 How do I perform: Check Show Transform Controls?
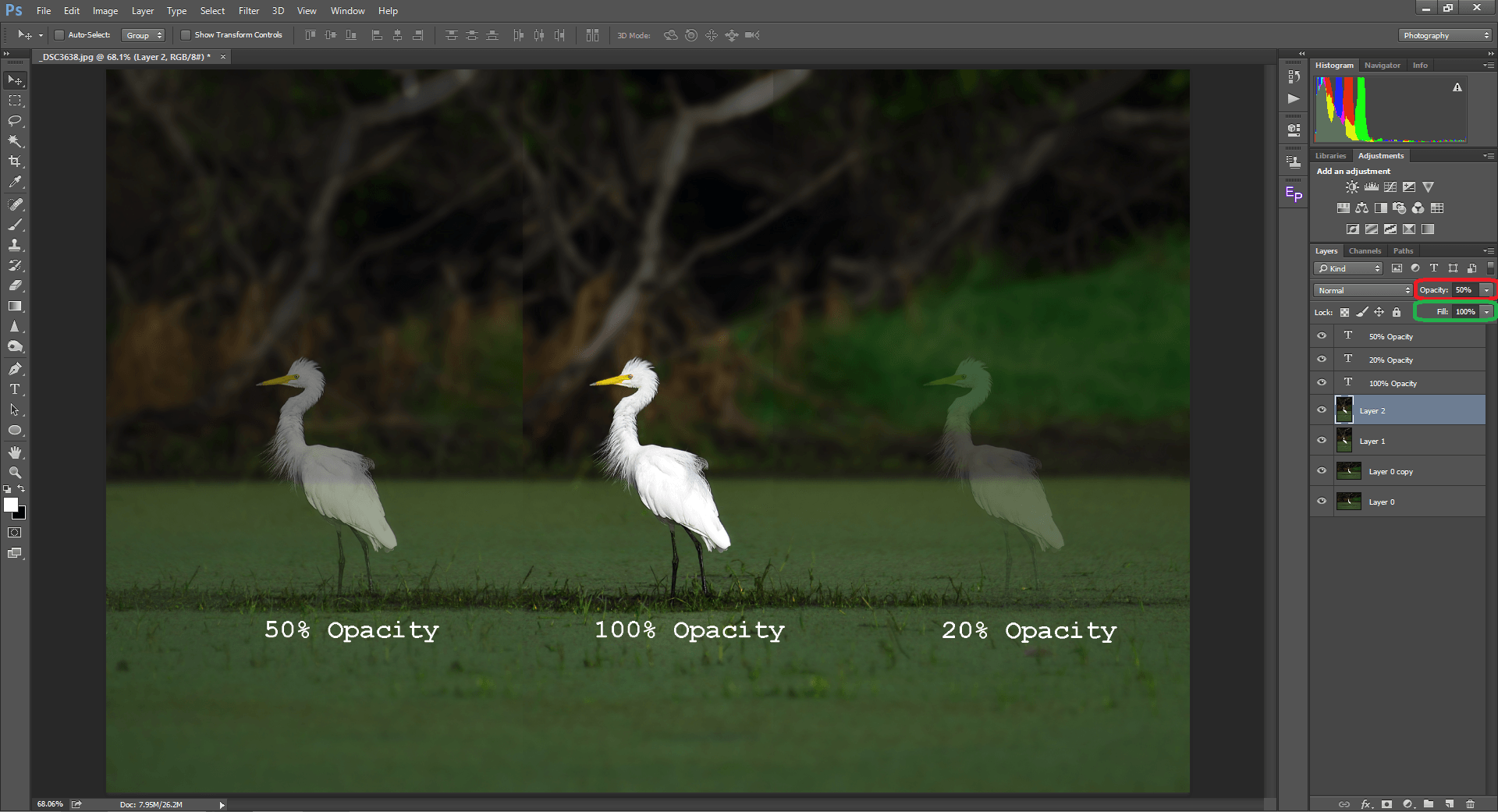186,35
